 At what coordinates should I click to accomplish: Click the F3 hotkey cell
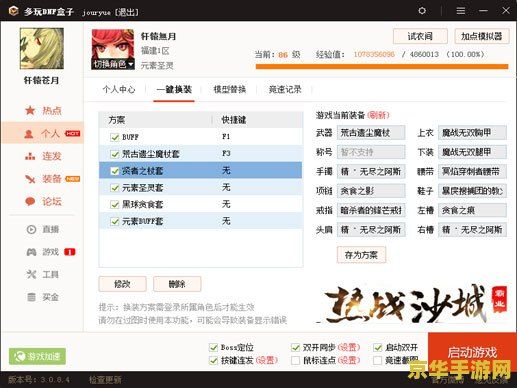[226, 153]
